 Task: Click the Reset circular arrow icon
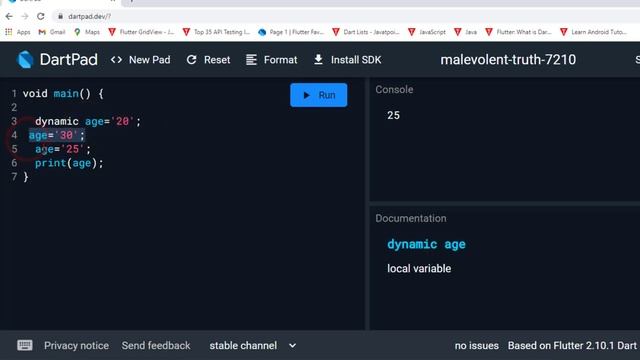pyautogui.click(x=191, y=60)
